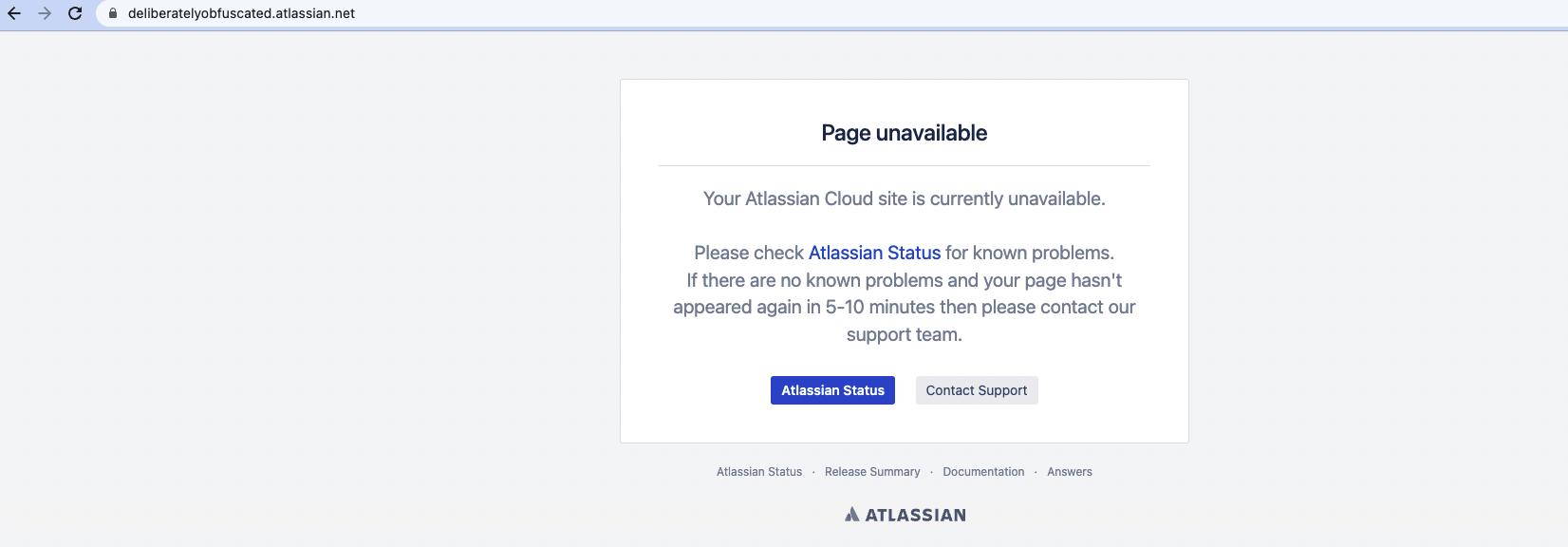The image size is (1568, 547).
Task: Select the deliberatelyobfuscated.atlassian.net address bar
Action: tap(240, 13)
